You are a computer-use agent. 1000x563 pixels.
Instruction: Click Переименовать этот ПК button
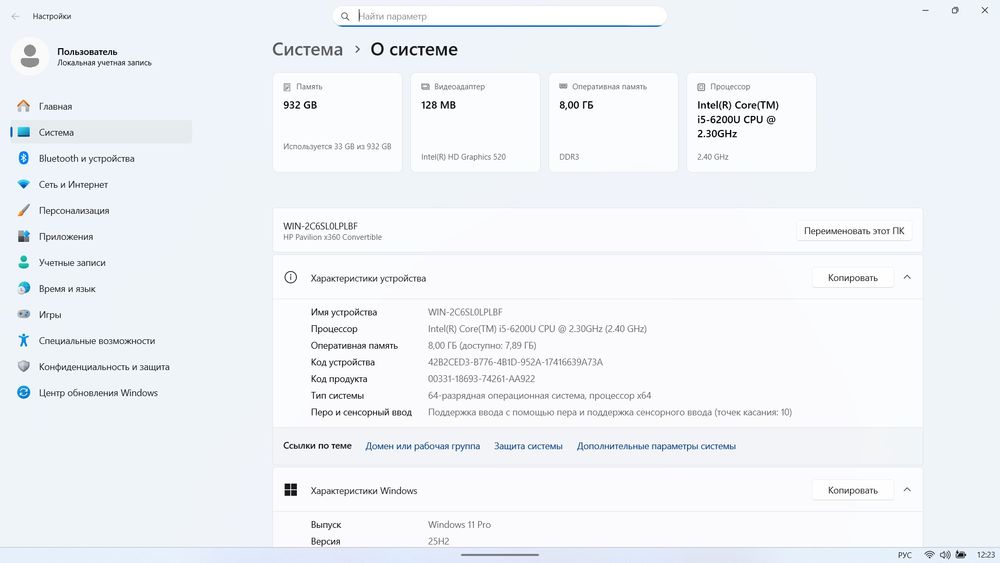853,231
